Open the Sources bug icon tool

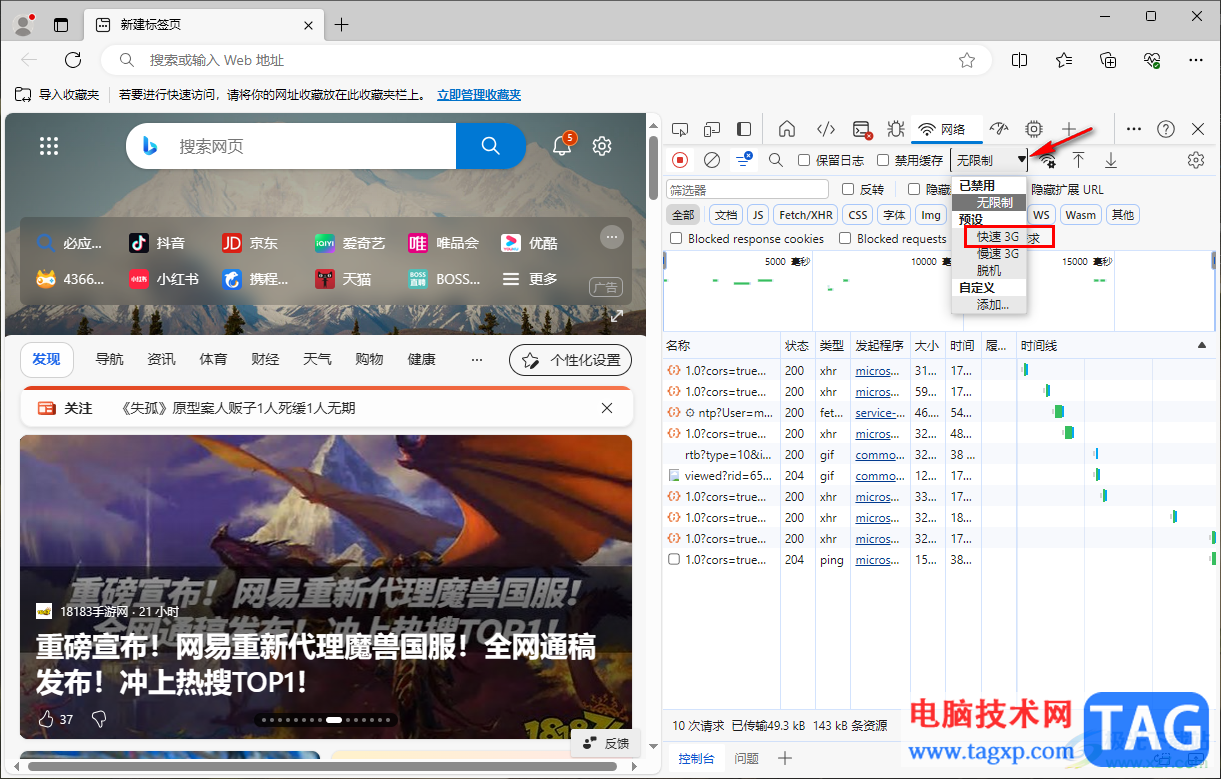[895, 129]
